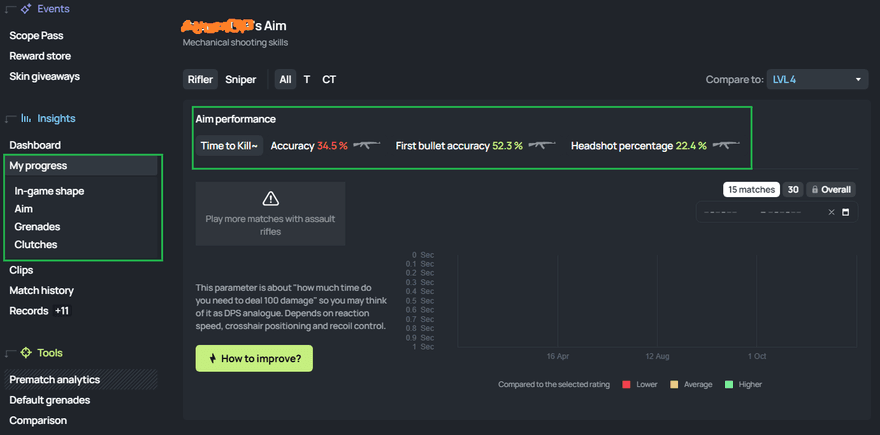Screen dimensions: 880x435
Task: Click the Insights bar chart icon
Action: click(x=26, y=118)
